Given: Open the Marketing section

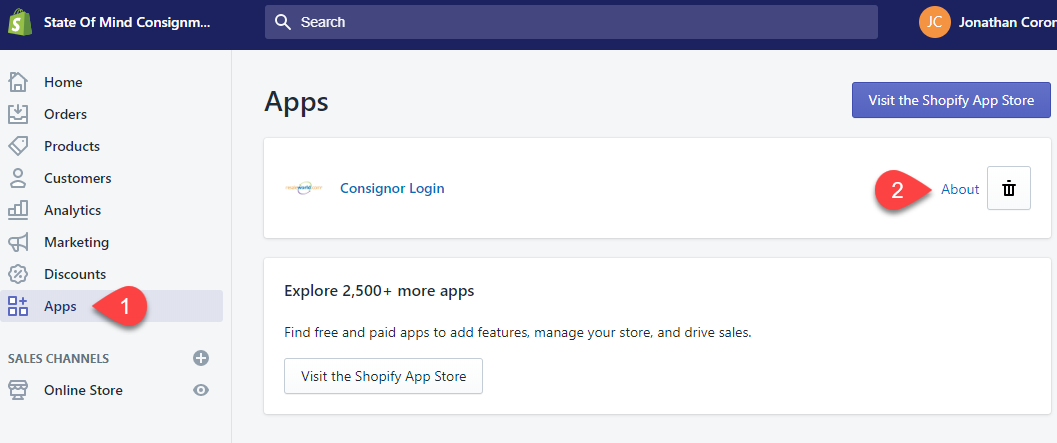Looking at the screenshot, I should coord(76,242).
